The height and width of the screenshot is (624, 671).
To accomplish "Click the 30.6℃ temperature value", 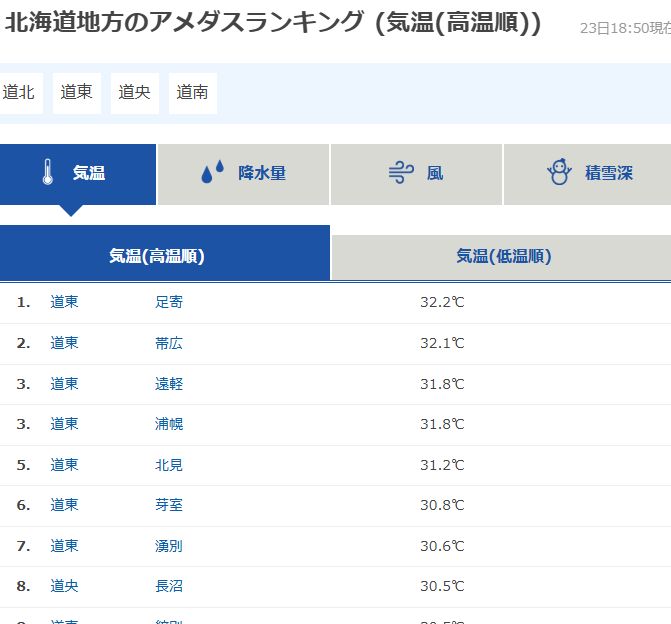I will tap(442, 546).
